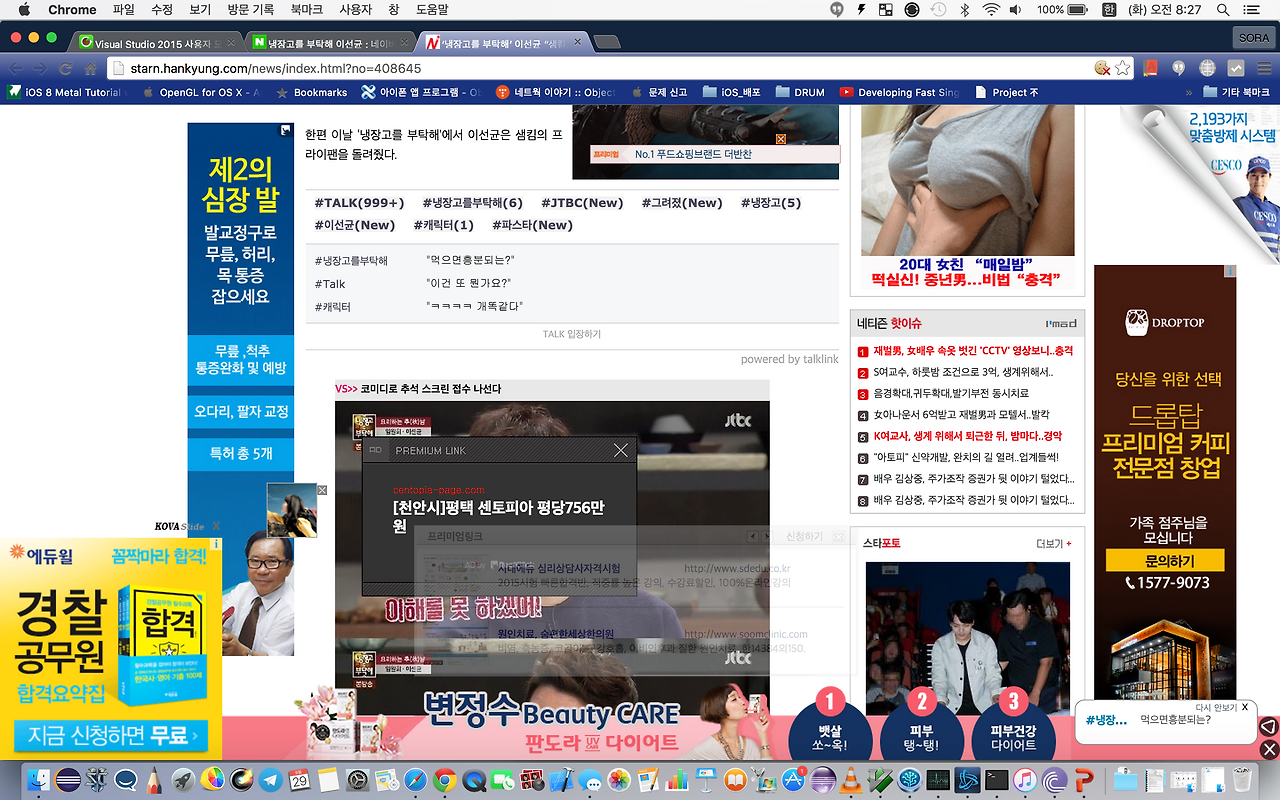Close the floating talk bubble widget
Screen dimensions: 1280x800
tap(1245, 707)
